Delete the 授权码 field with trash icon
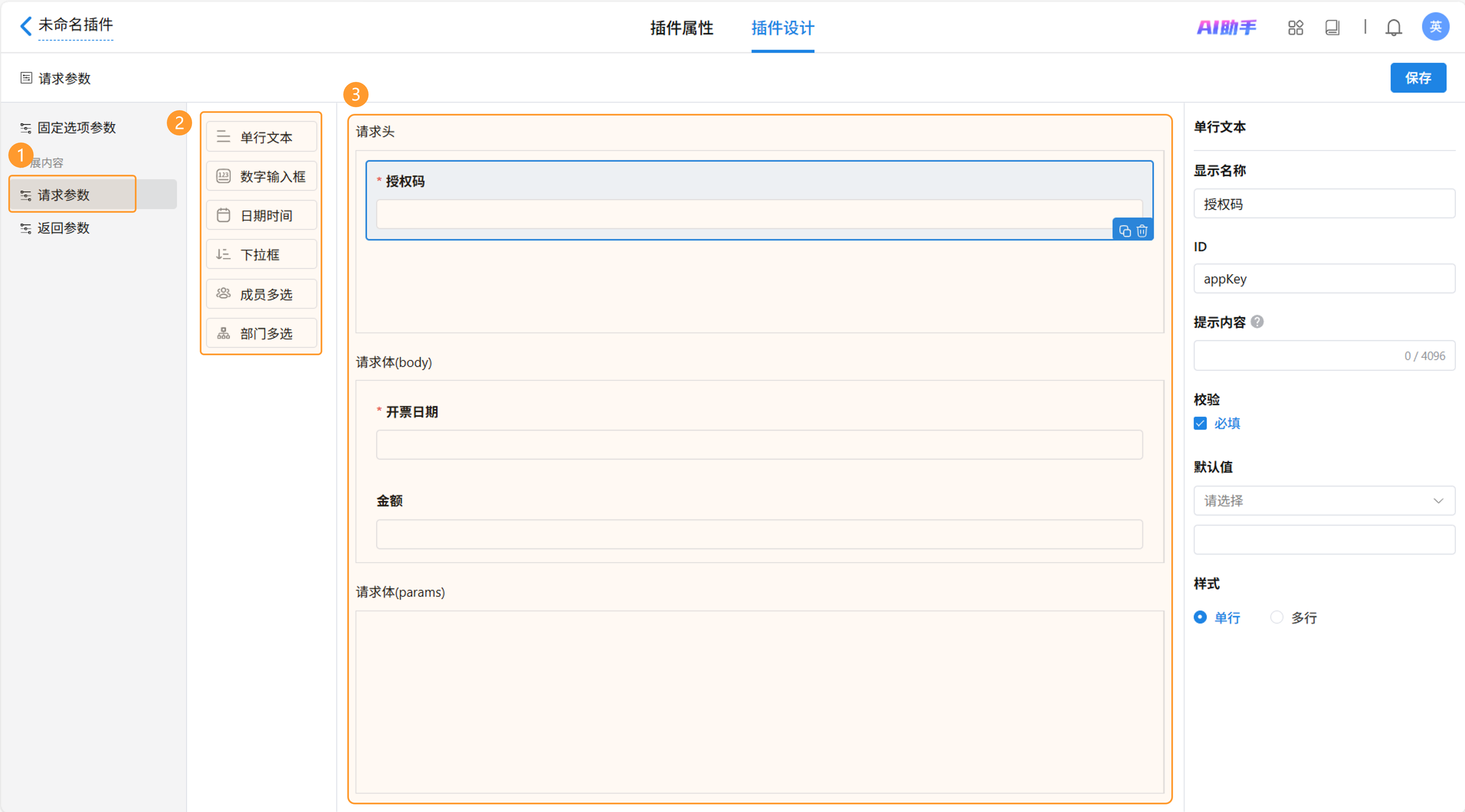This screenshot has width=1465, height=812. (1142, 231)
